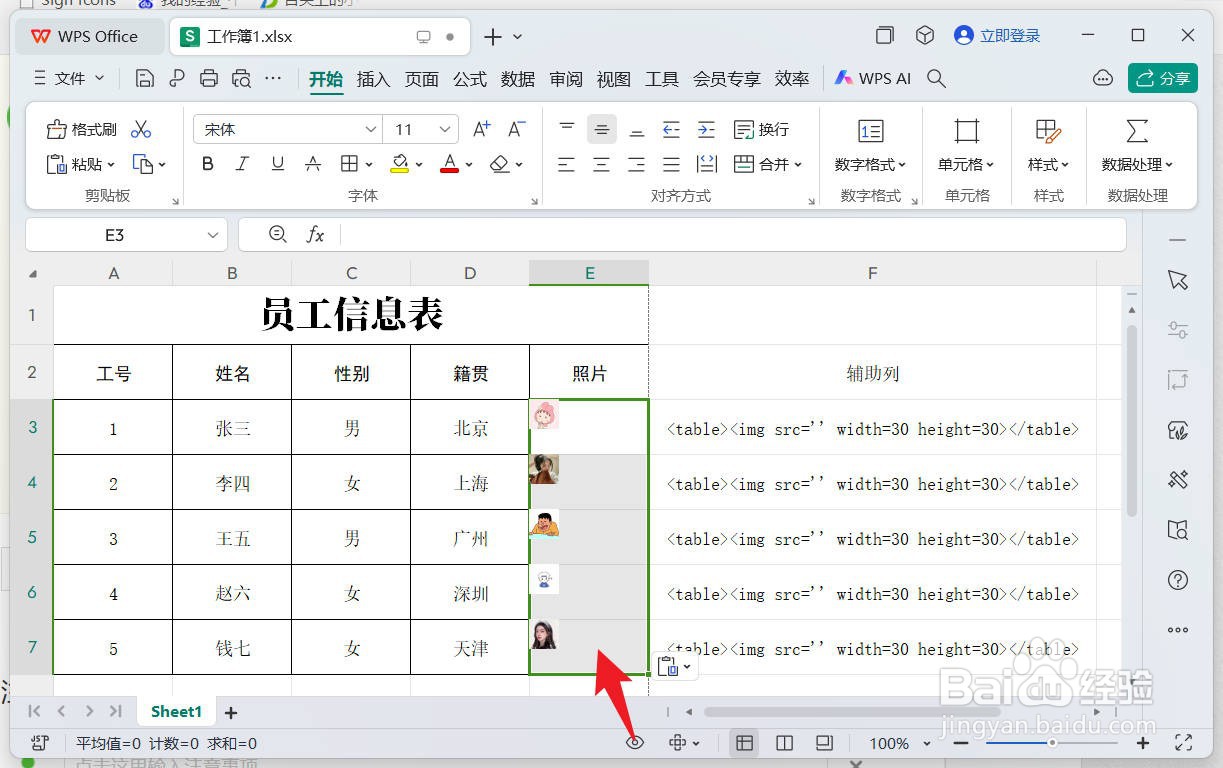Select the Sheet1 tab
Viewport: 1223px width, 768px height.
[176, 712]
